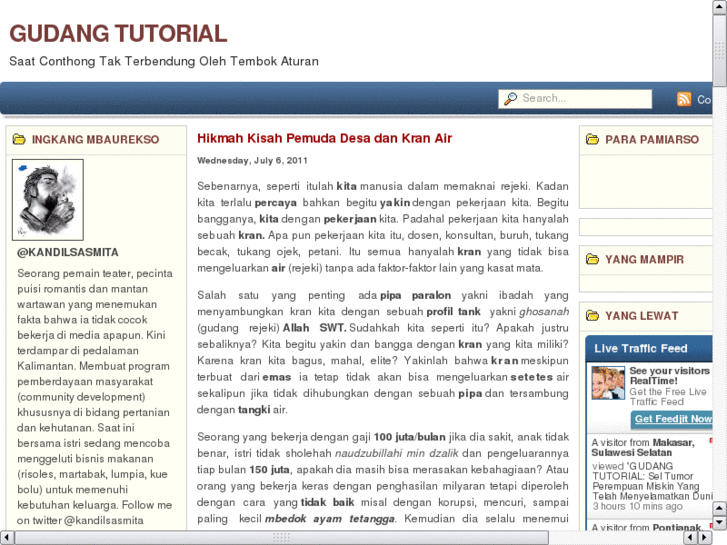The image size is (727, 545).
Task: Open the orange RSS feed icon
Action: click(x=684, y=99)
